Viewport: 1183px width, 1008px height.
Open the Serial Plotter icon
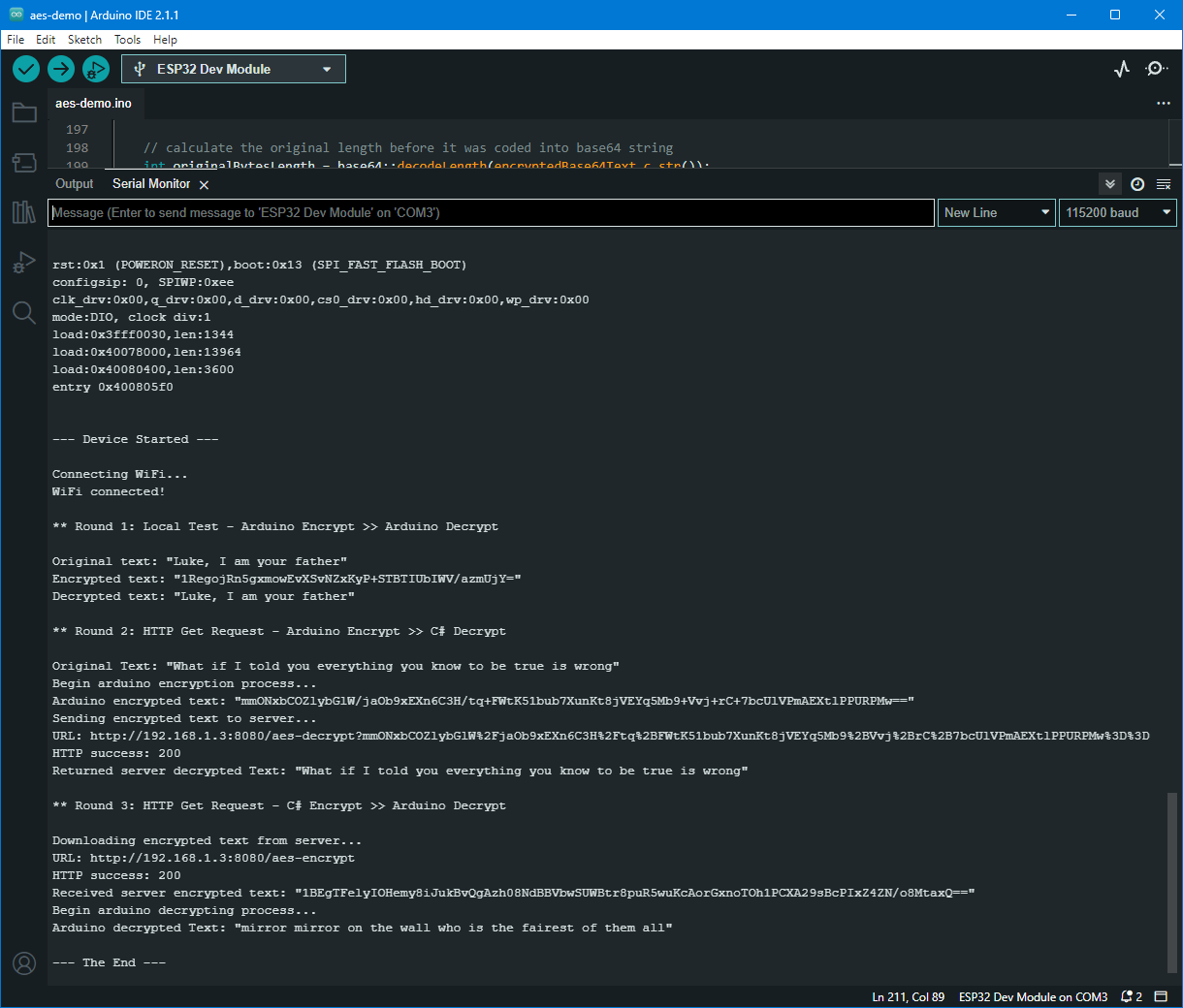pyautogui.click(x=1122, y=69)
